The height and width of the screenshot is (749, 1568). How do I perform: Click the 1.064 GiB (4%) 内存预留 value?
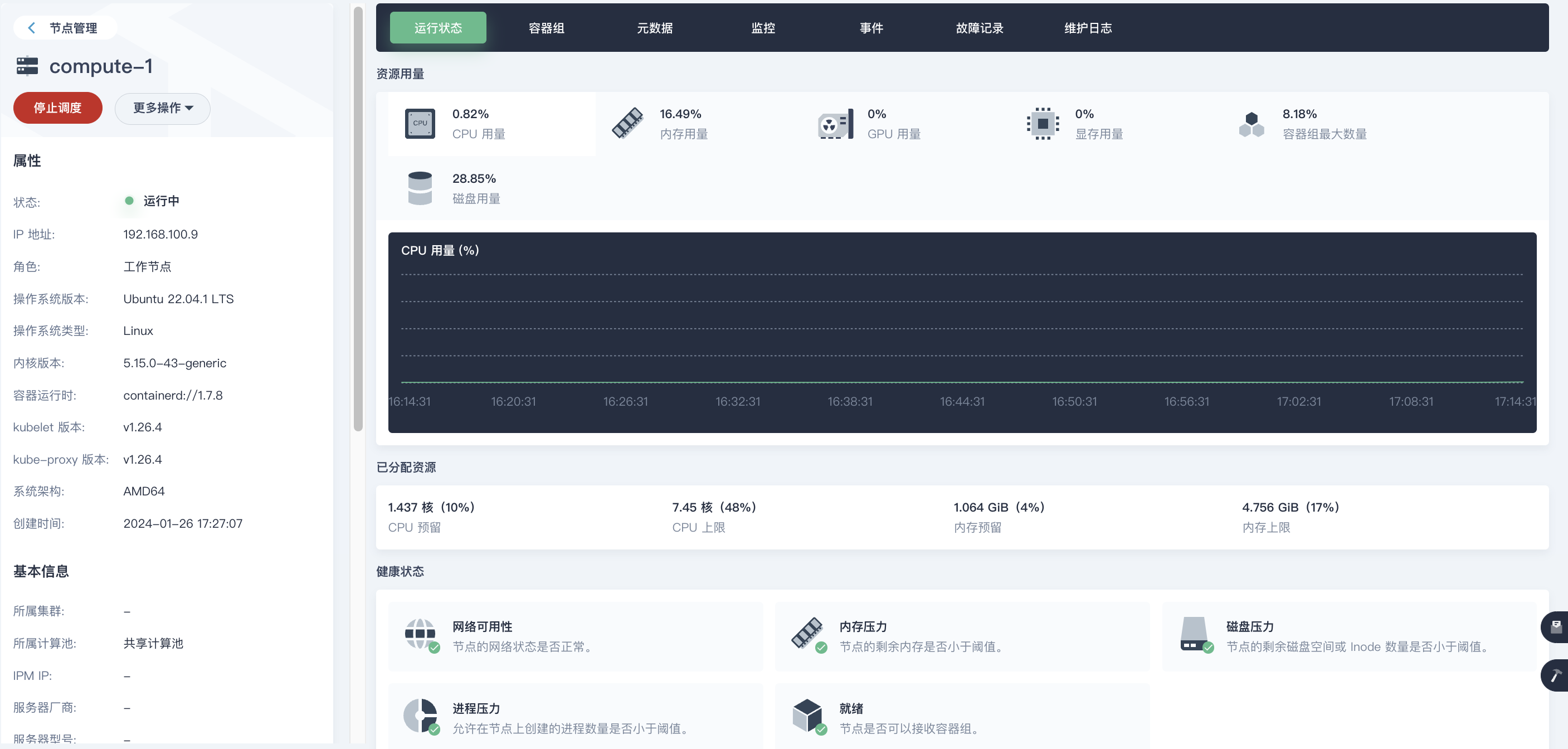pos(999,507)
